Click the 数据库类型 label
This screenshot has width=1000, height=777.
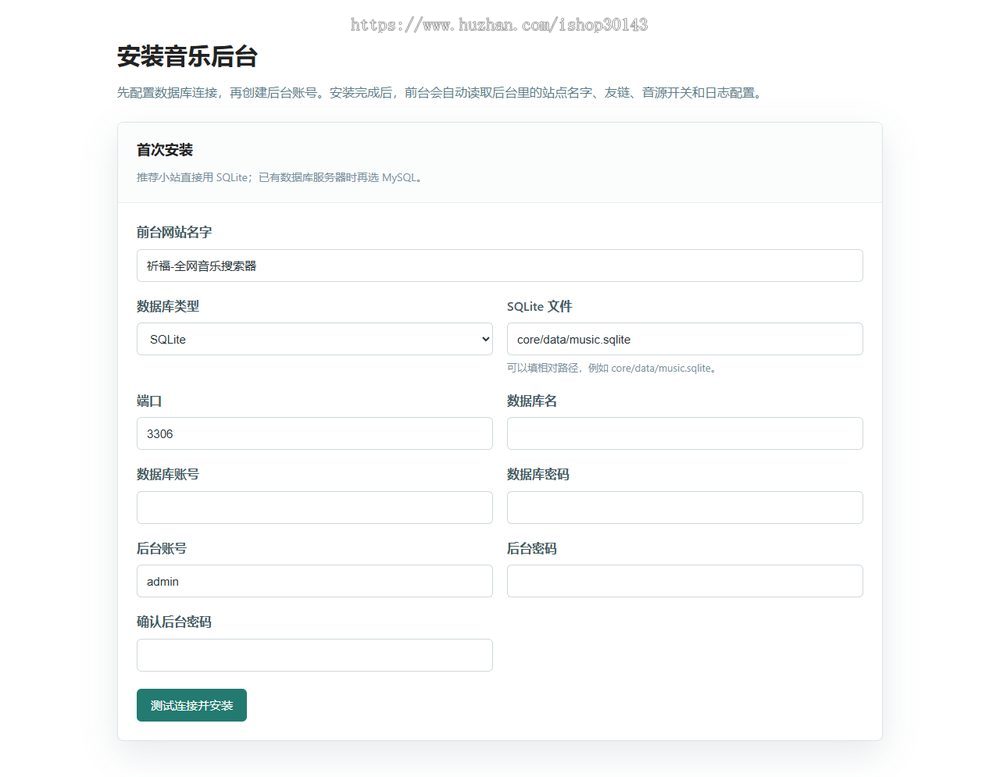pyautogui.click(x=168, y=306)
